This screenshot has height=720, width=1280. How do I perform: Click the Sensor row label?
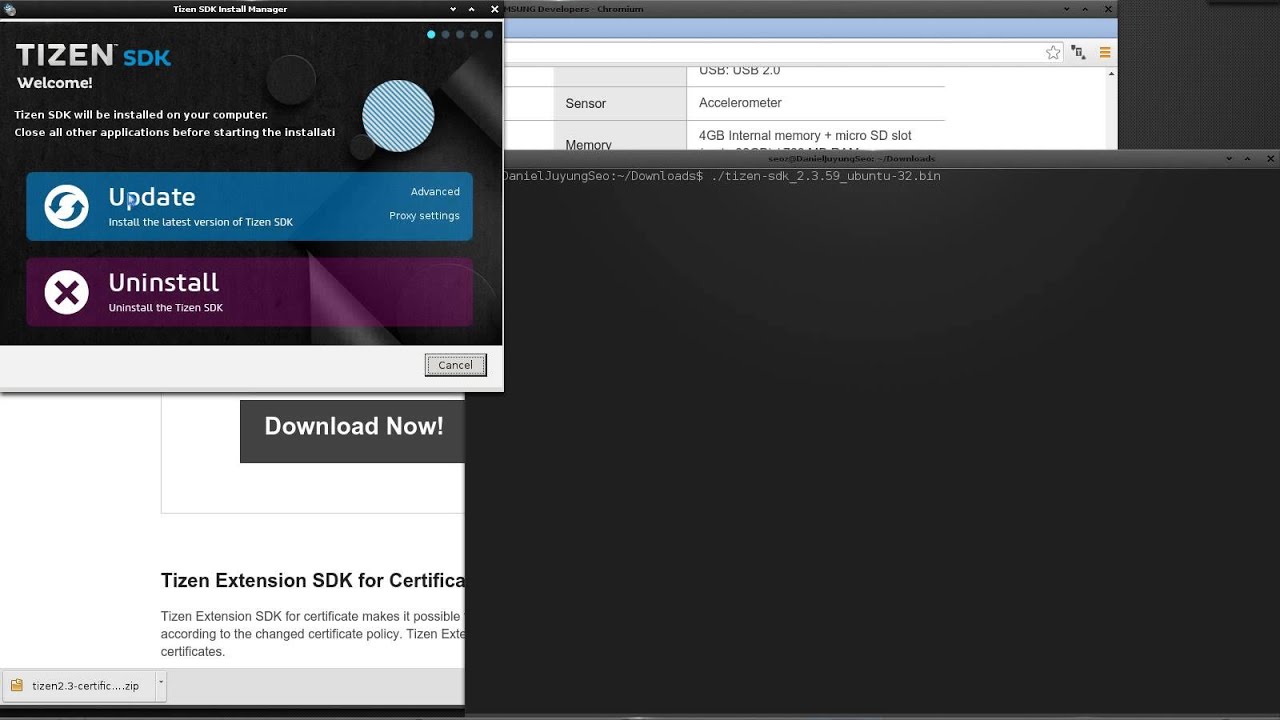pos(586,103)
